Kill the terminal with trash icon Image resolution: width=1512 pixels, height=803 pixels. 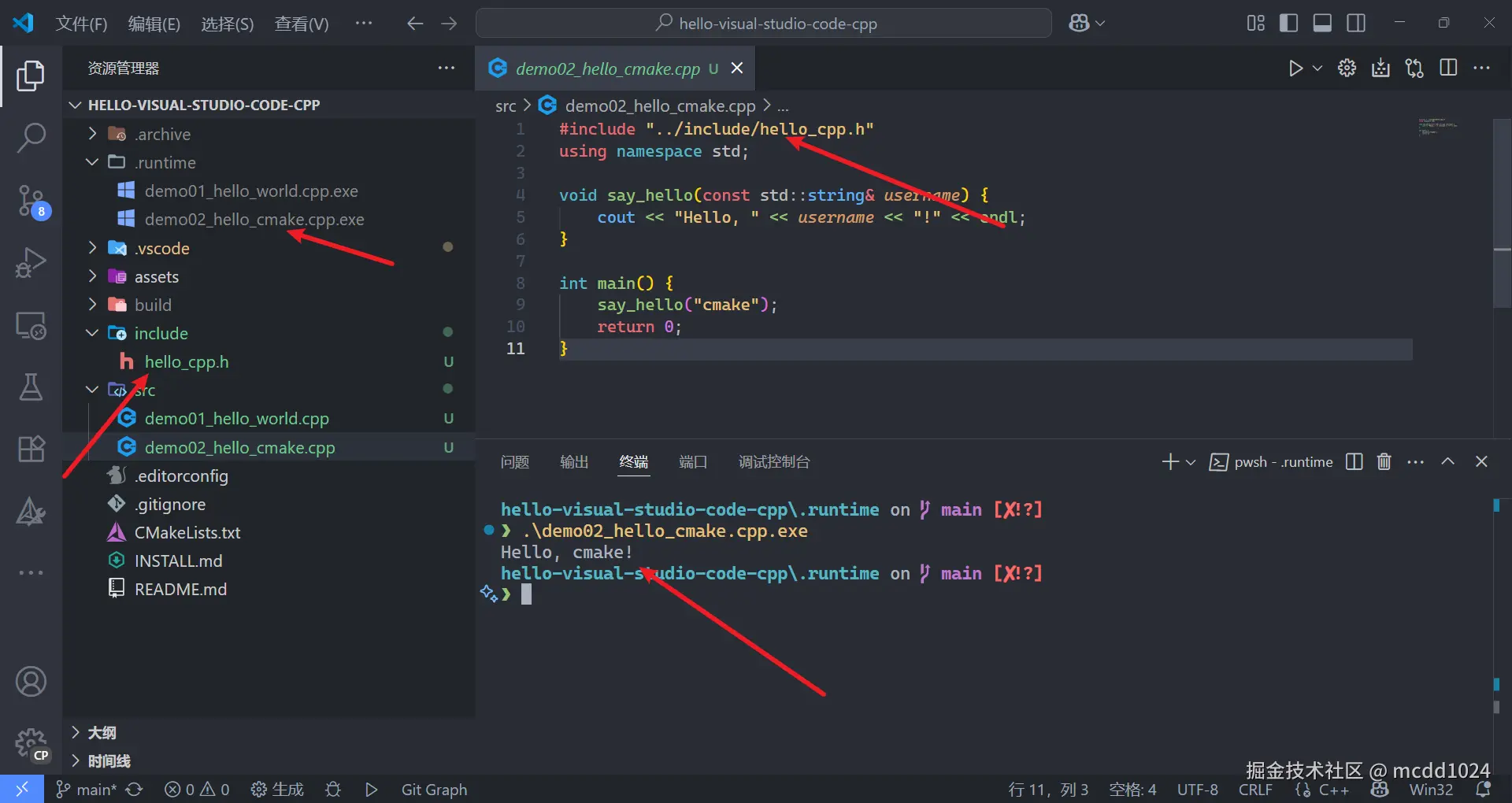pyautogui.click(x=1384, y=461)
